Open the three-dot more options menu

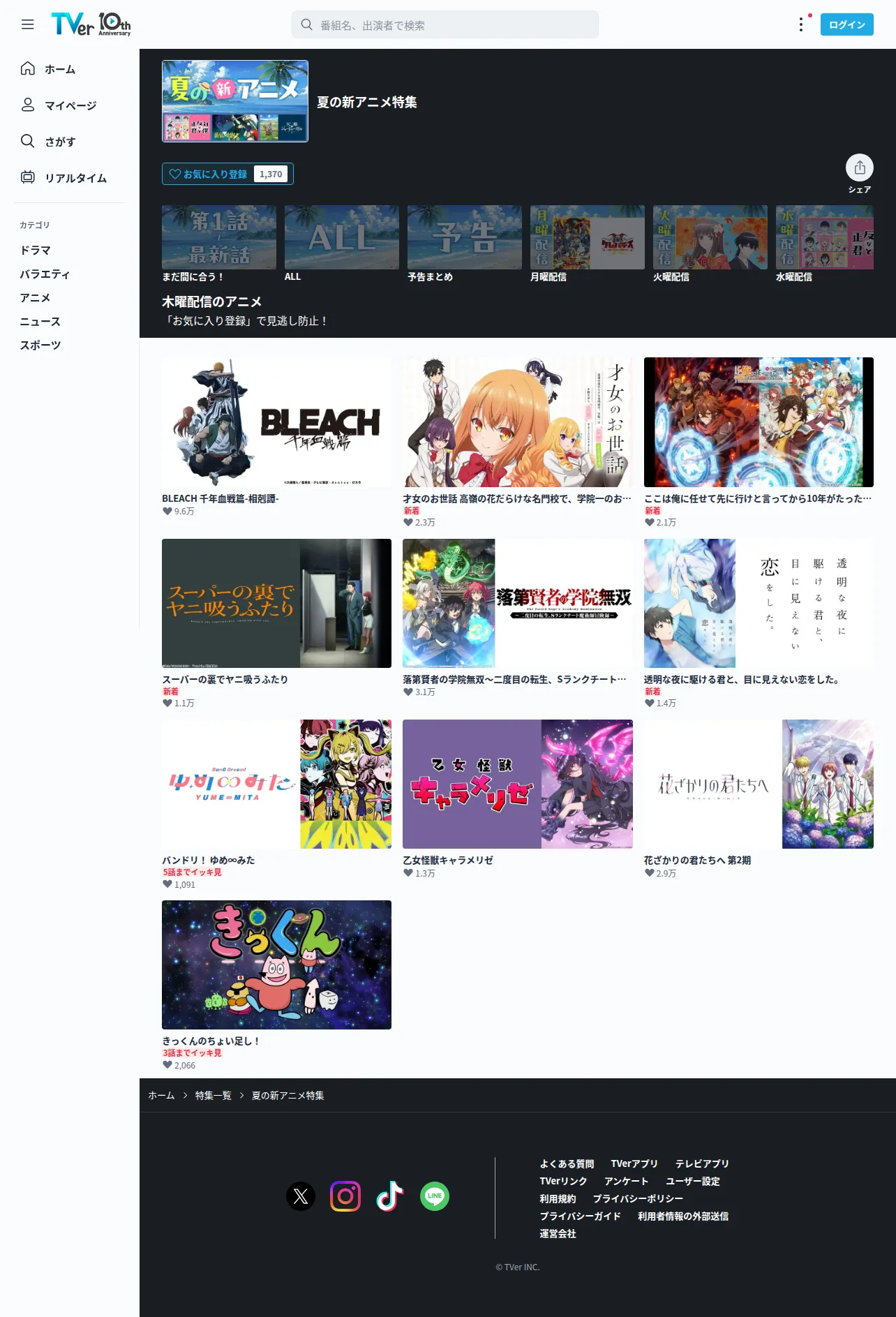801,24
